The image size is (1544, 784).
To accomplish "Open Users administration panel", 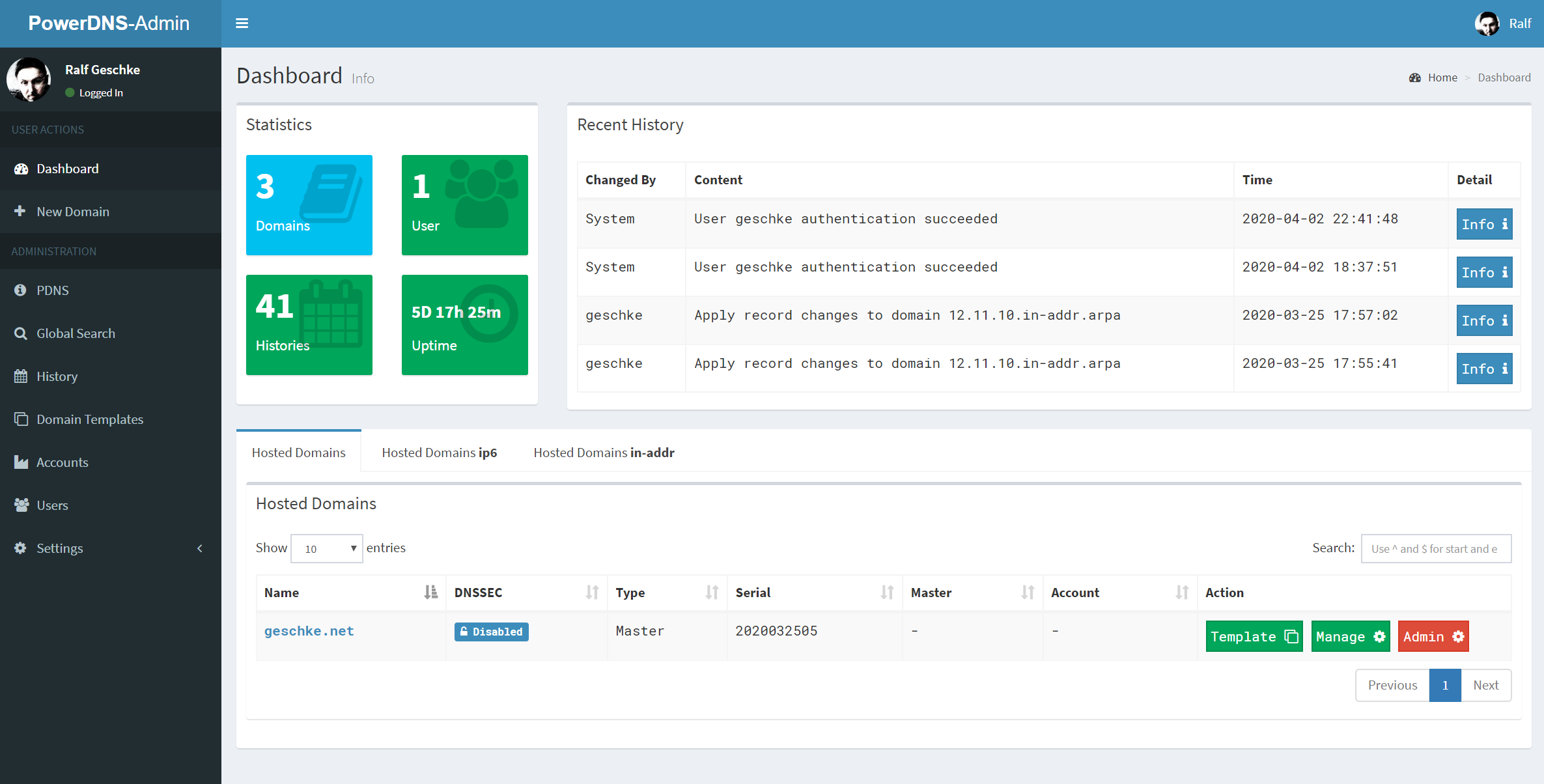I will pyautogui.click(x=51, y=504).
